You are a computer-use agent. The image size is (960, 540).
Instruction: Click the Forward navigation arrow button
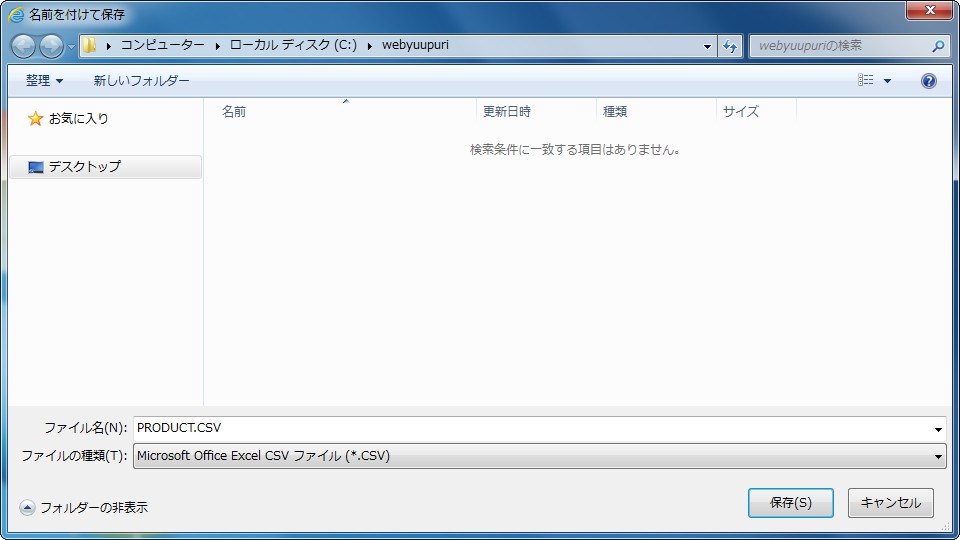point(51,46)
